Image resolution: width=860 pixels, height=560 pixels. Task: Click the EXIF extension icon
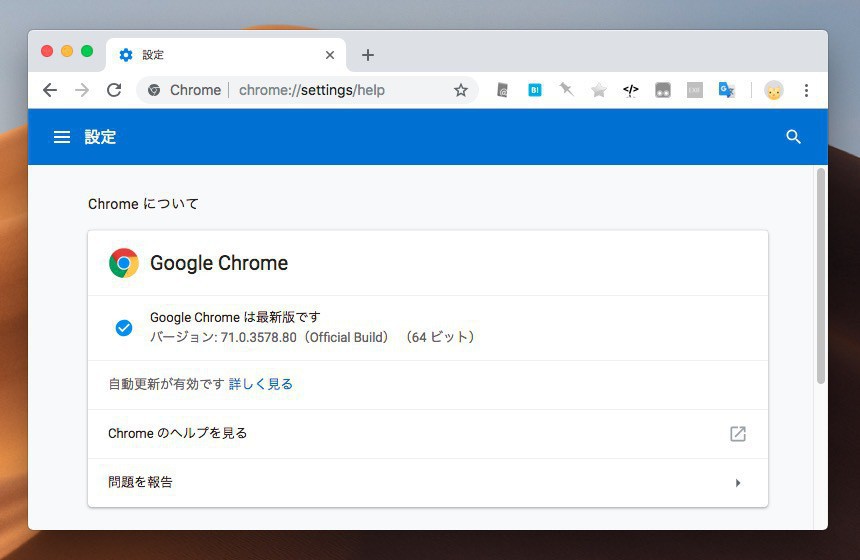click(694, 90)
